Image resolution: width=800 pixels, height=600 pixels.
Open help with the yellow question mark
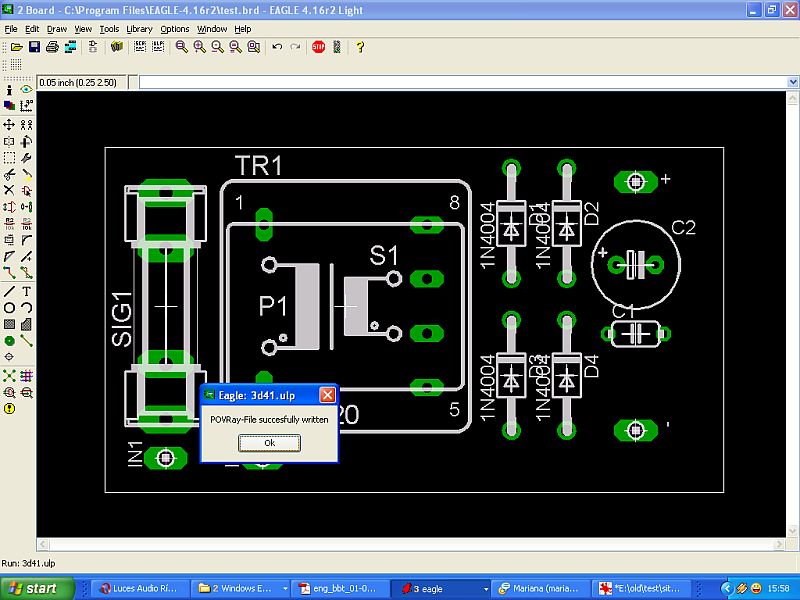point(360,47)
